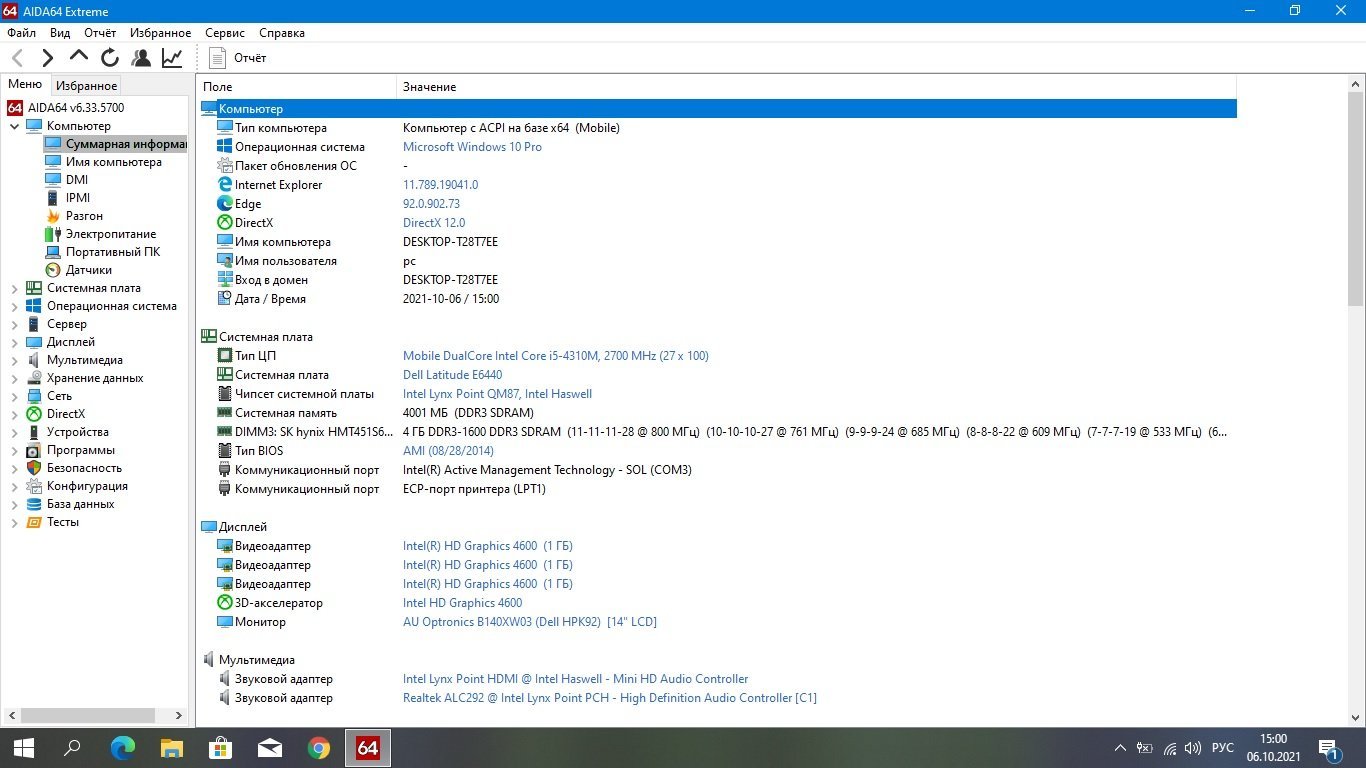Open the Windows Start menu
Image resolution: width=1366 pixels, height=768 pixels.
(x=24, y=748)
